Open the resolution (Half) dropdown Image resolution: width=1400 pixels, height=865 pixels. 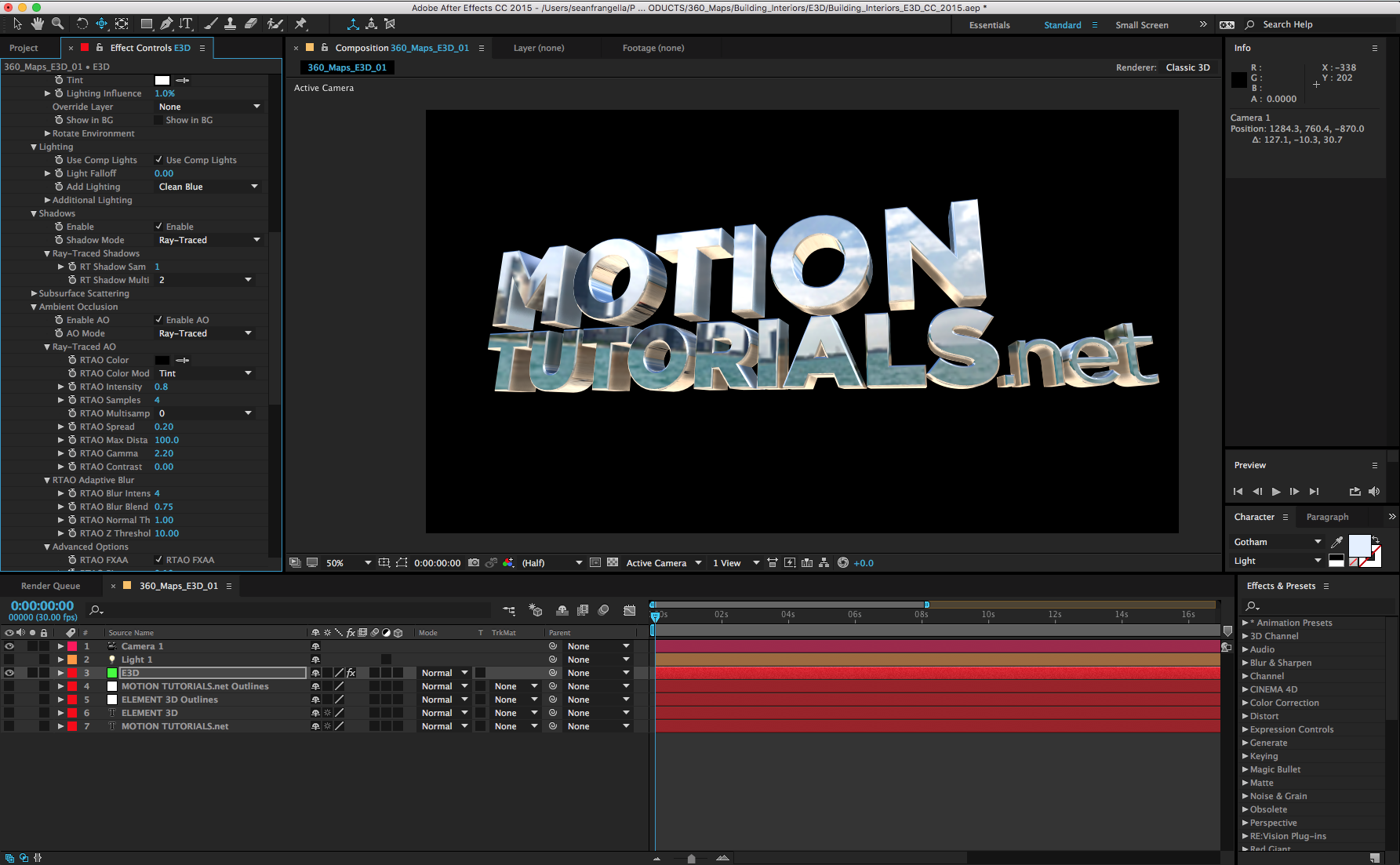point(552,563)
